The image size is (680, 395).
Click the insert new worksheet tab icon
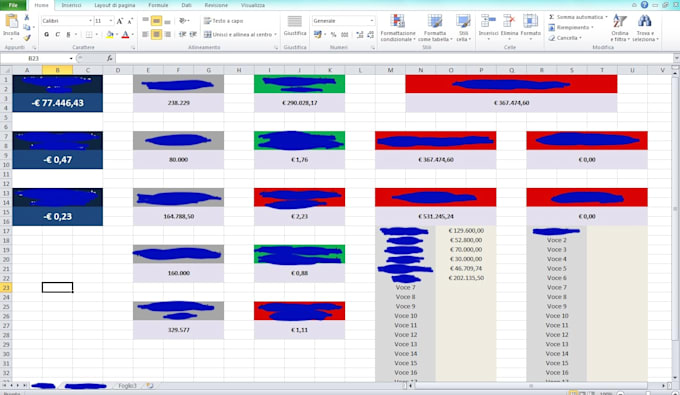(x=150, y=385)
